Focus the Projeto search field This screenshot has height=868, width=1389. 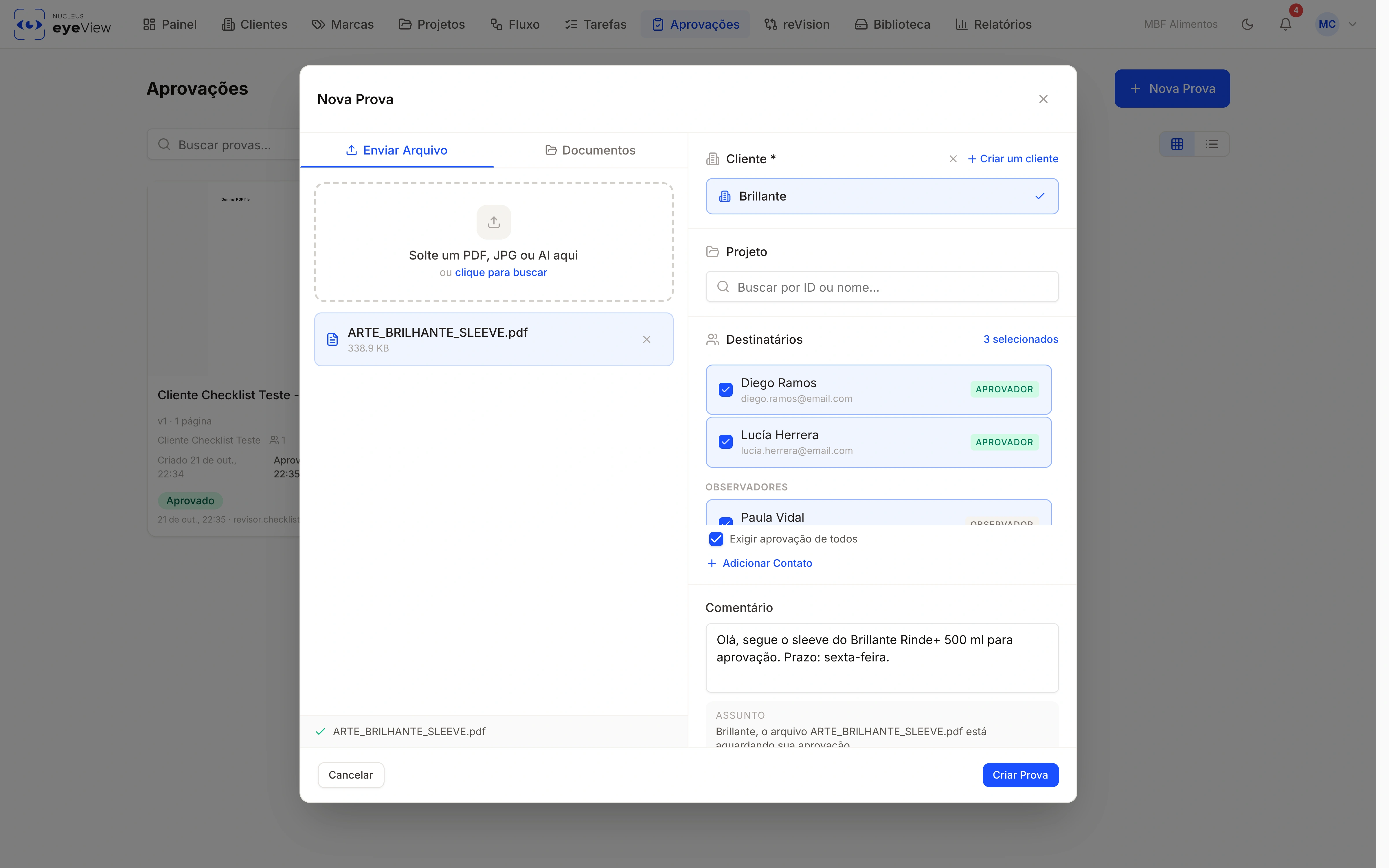[x=882, y=287]
